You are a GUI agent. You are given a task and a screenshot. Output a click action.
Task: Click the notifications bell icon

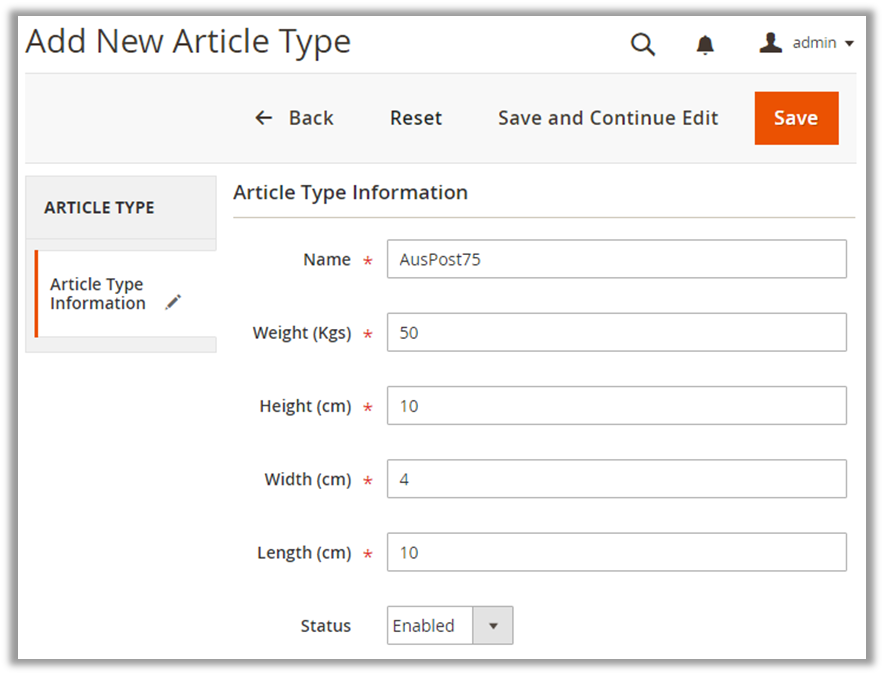click(x=705, y=44)
